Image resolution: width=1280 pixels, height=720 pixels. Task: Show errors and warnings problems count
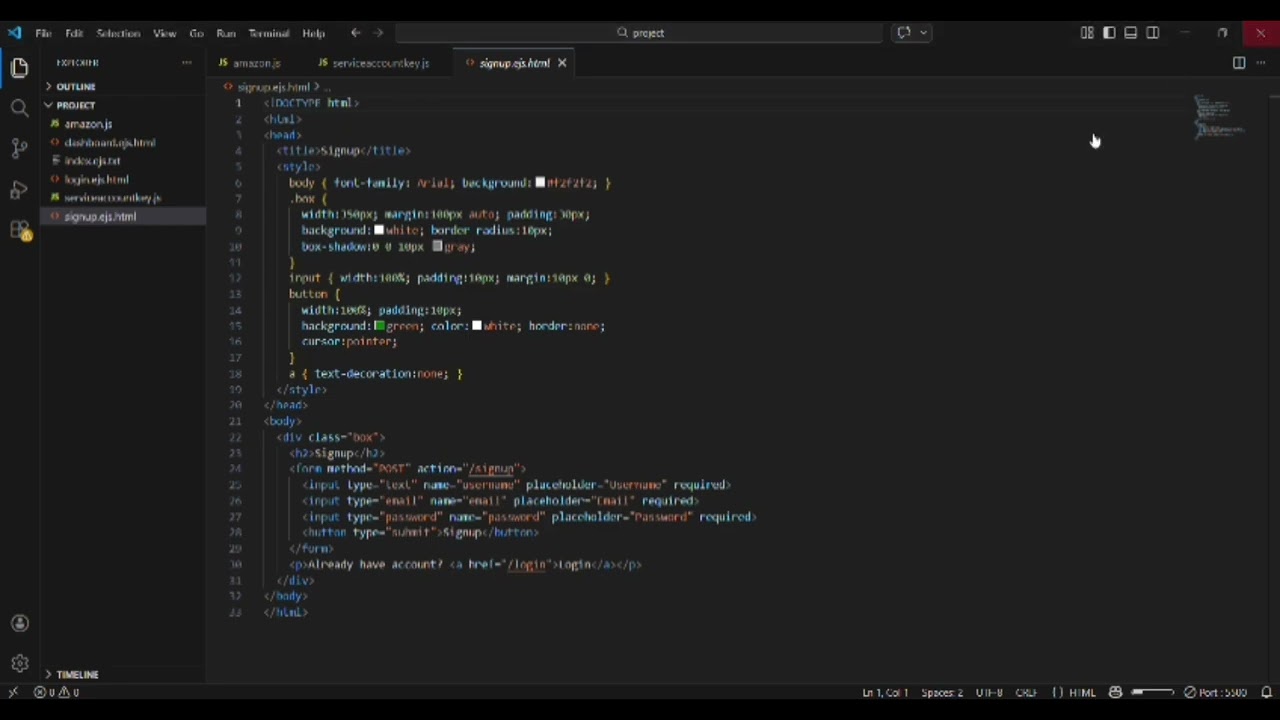(56, 692)
